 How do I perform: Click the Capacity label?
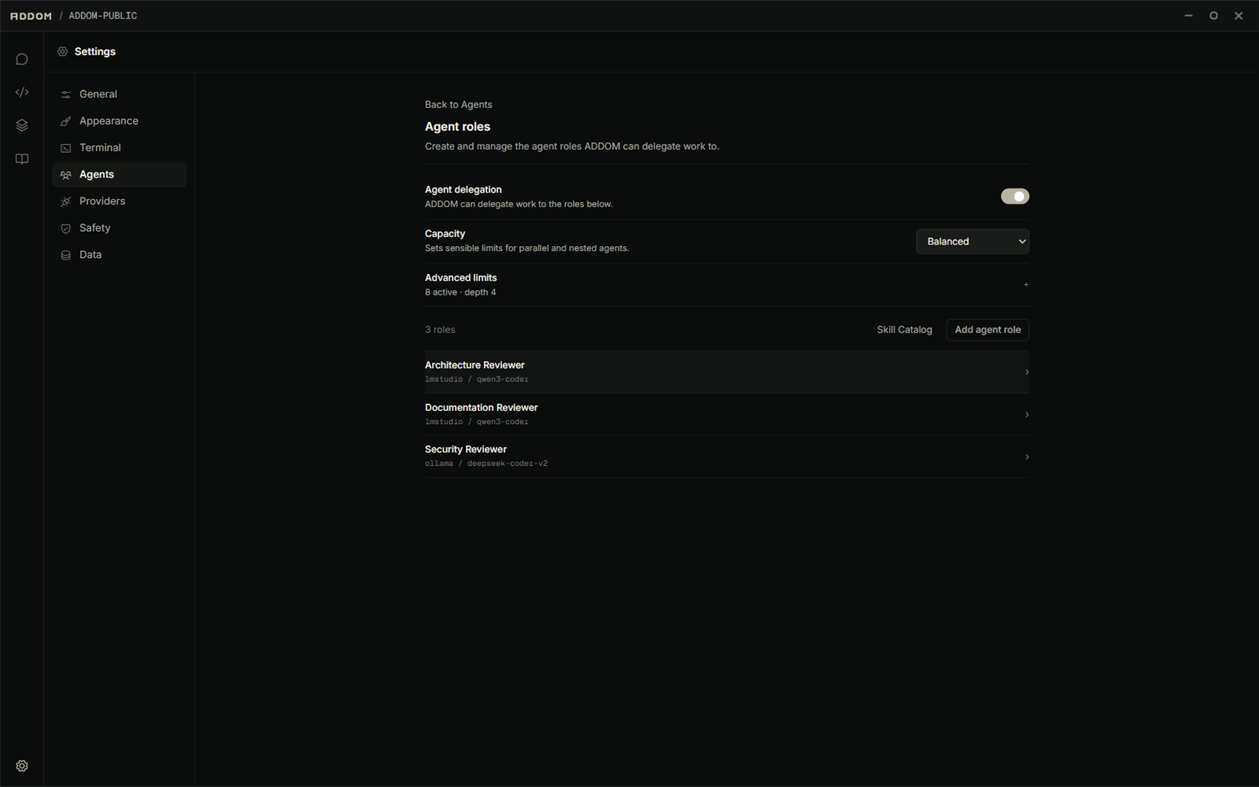[x=445, y=234]
